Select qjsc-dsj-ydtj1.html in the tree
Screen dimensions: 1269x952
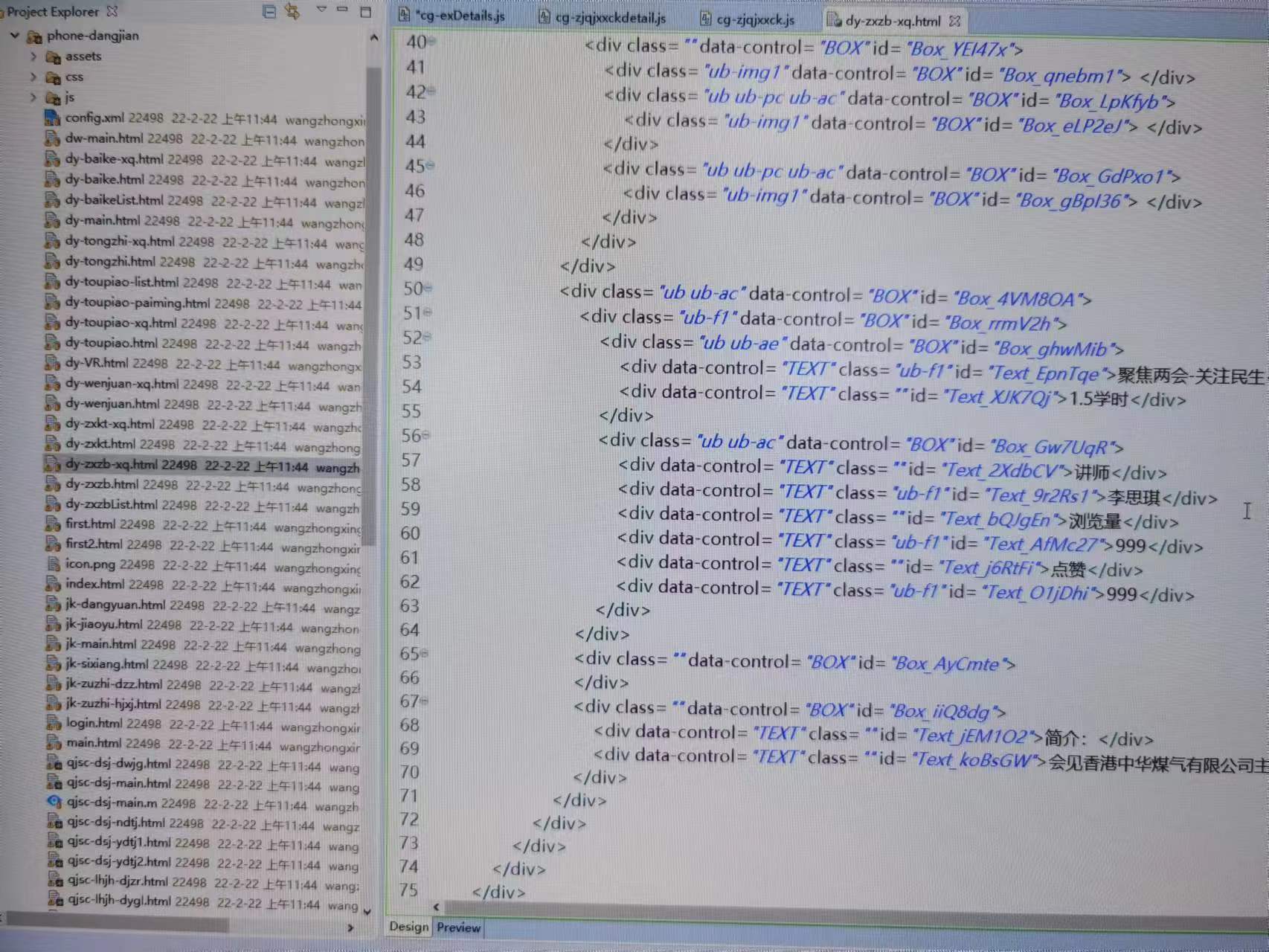click(x=202, y=843)
